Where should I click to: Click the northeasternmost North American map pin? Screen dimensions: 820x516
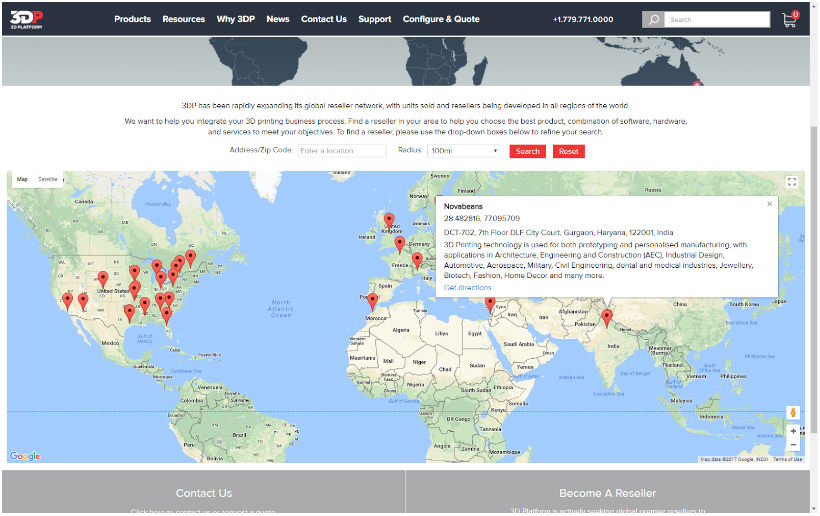[x=190, y=259]
